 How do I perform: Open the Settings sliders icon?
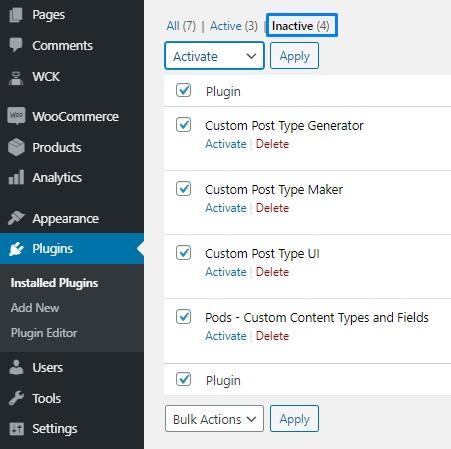(16, 429)
